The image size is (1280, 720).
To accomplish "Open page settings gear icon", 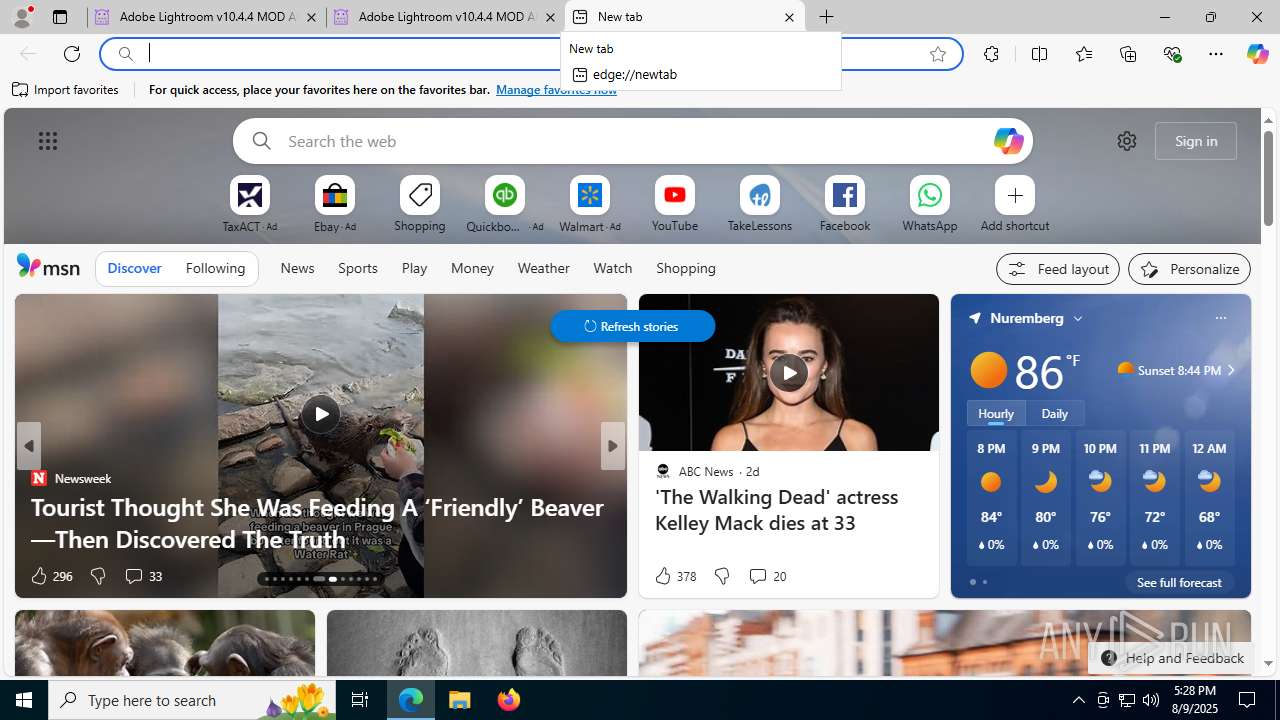I will [x=1127, y=141].
